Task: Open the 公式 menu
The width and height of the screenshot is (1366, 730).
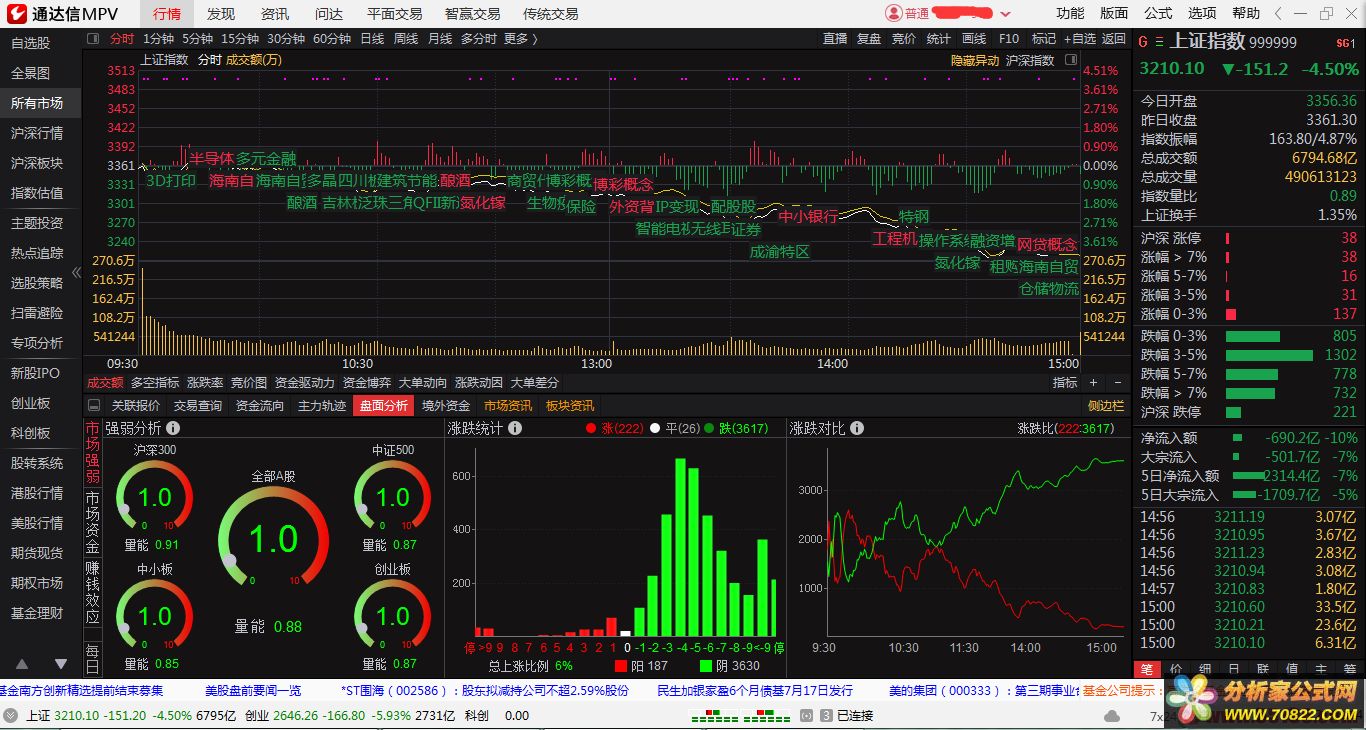Action: pyautogui.click(x=1158, y=13)
